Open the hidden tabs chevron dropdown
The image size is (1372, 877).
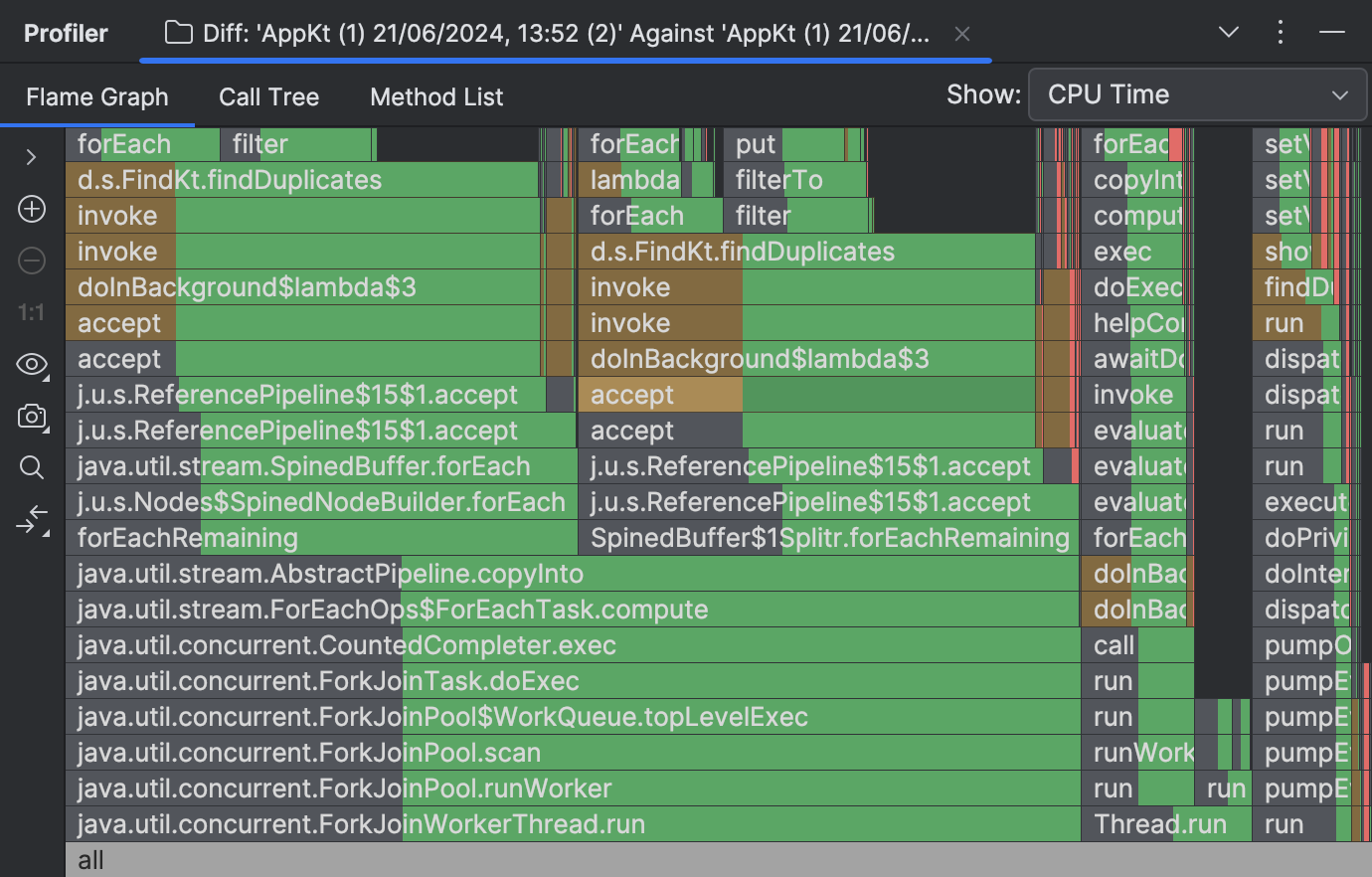pos(1229,32)
